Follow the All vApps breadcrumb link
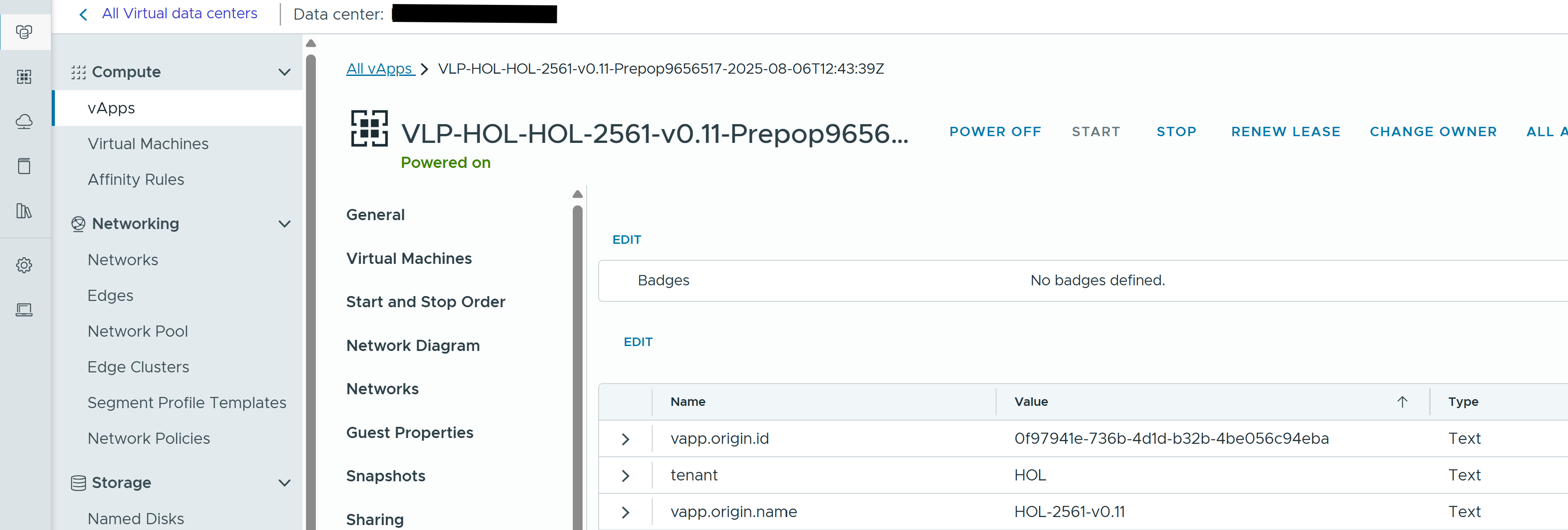1568x530 pixels. [x=380, y=69]
